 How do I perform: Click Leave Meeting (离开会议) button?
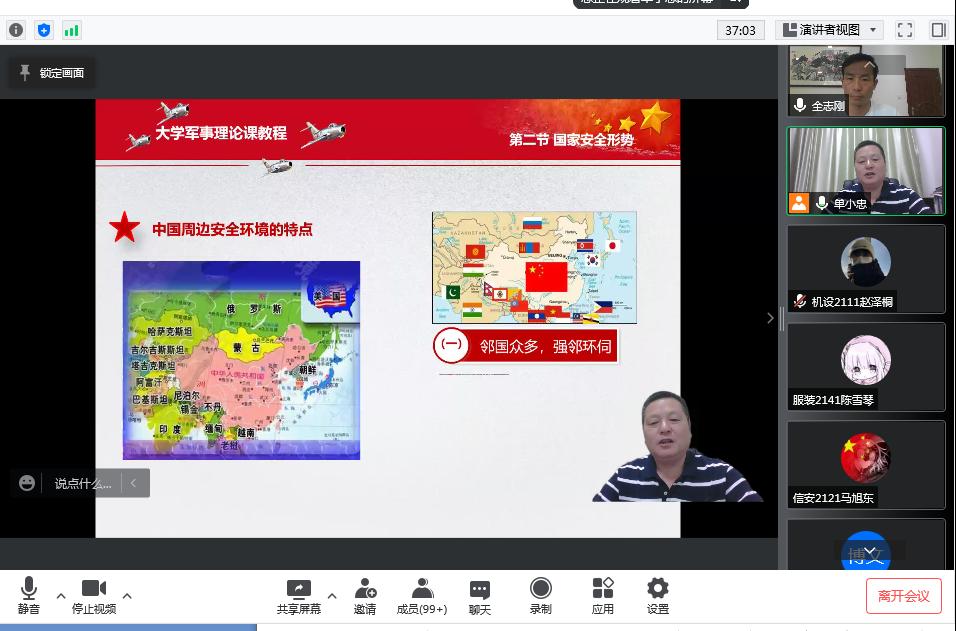click(x=903, y=596)
